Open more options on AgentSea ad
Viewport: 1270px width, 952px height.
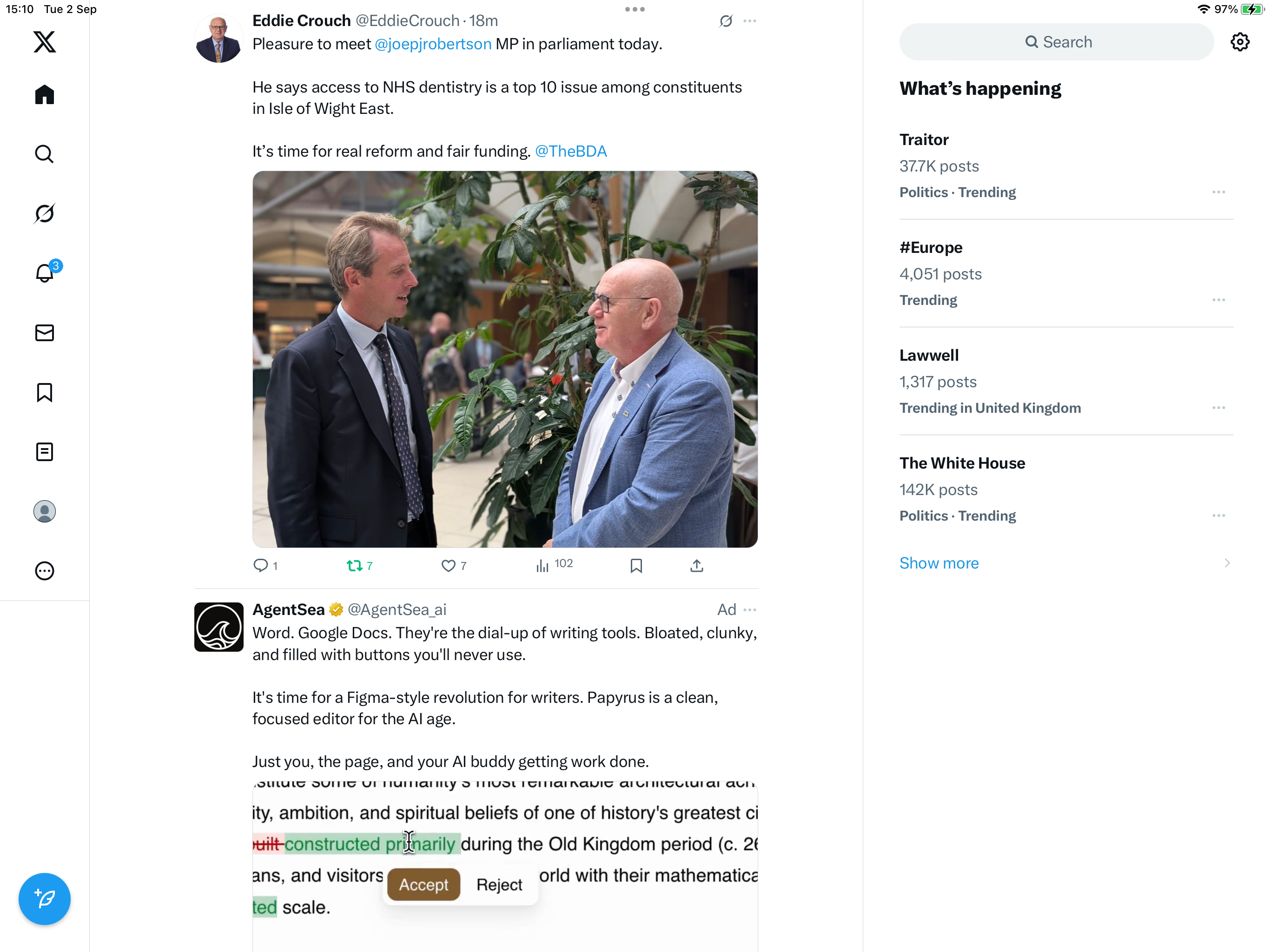click(x=750, y=610)
